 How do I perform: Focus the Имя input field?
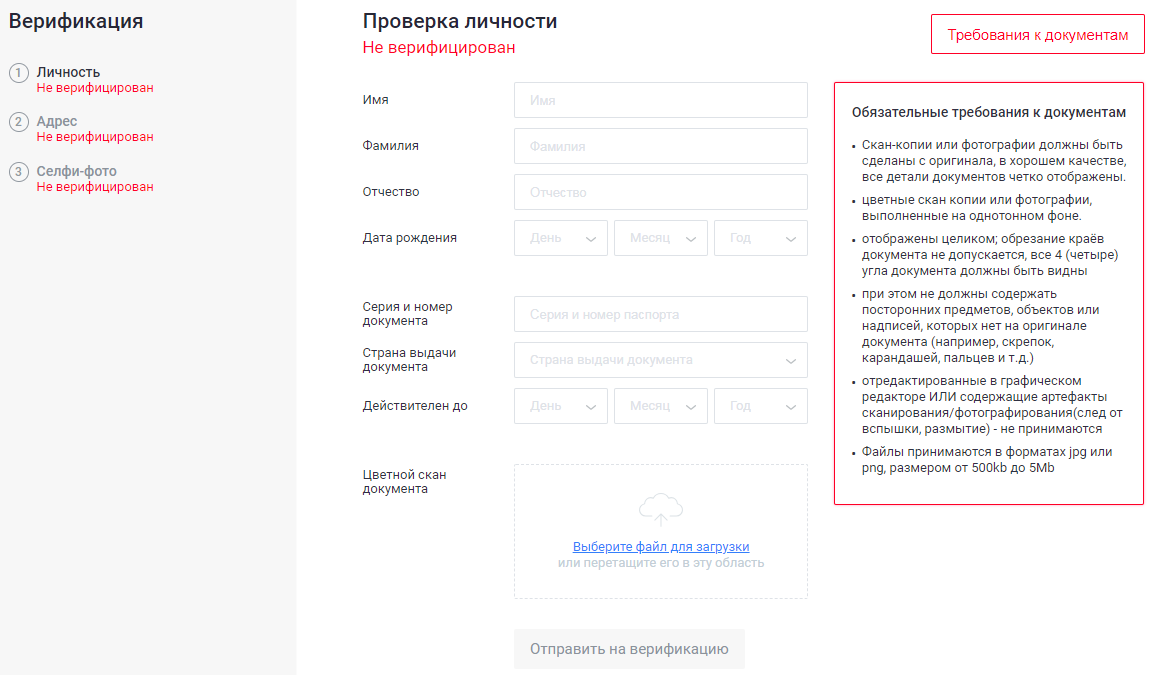tap(661, 101)
